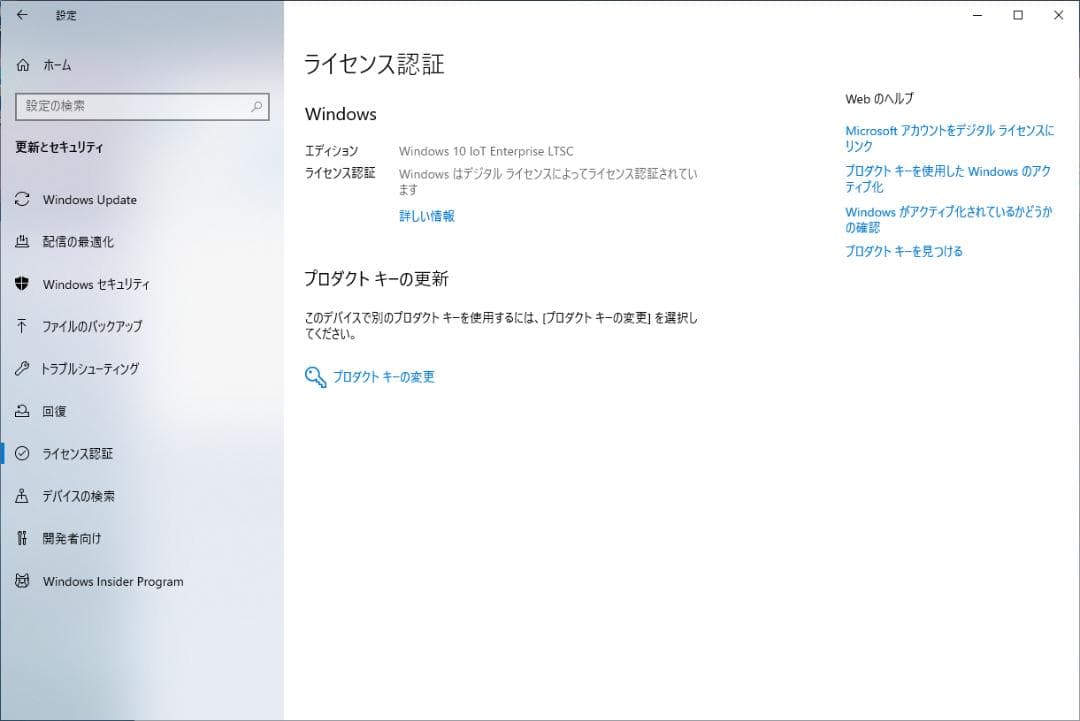The image size is (1080, 721).
Task: Open Windows がアクティブ化されているかどうかの確認 link
Action: [948, 219]
